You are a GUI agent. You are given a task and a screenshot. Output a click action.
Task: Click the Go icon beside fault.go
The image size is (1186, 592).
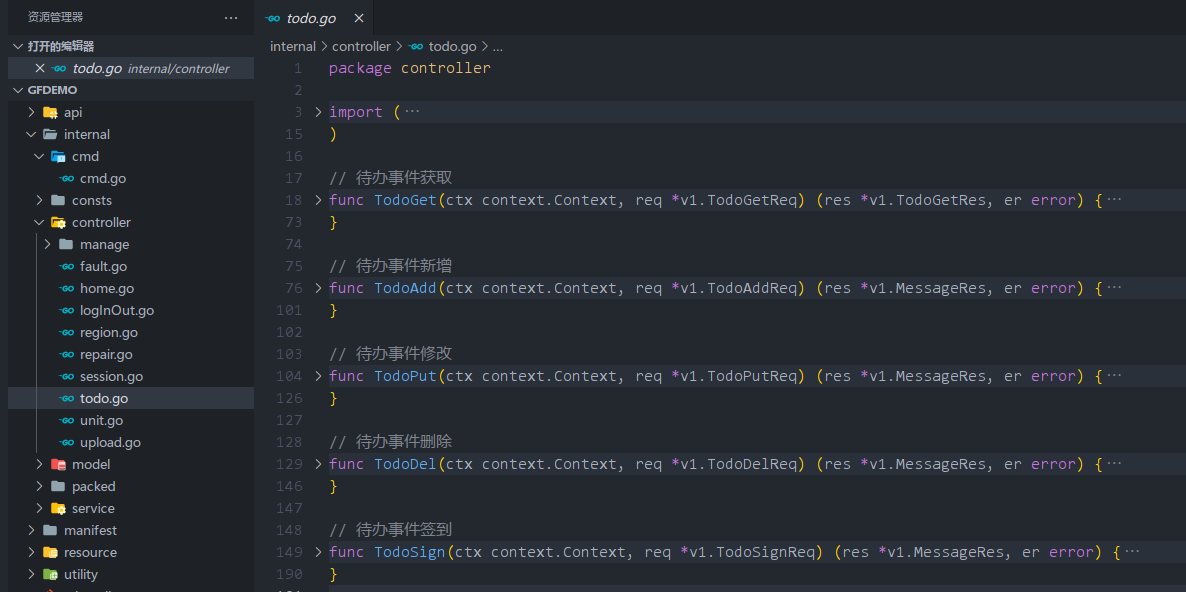click(67, 266)
